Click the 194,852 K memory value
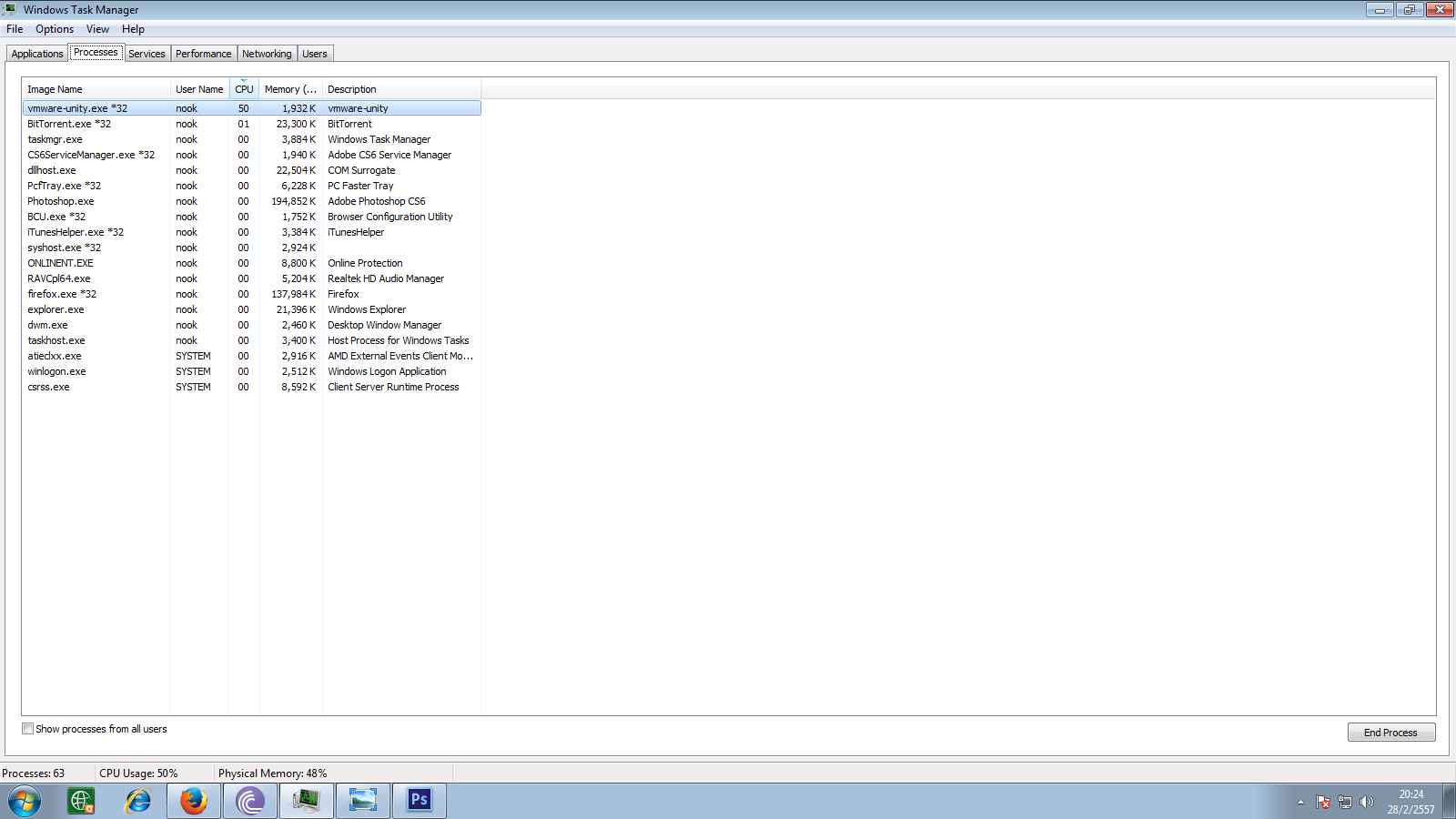 [294, 201]
